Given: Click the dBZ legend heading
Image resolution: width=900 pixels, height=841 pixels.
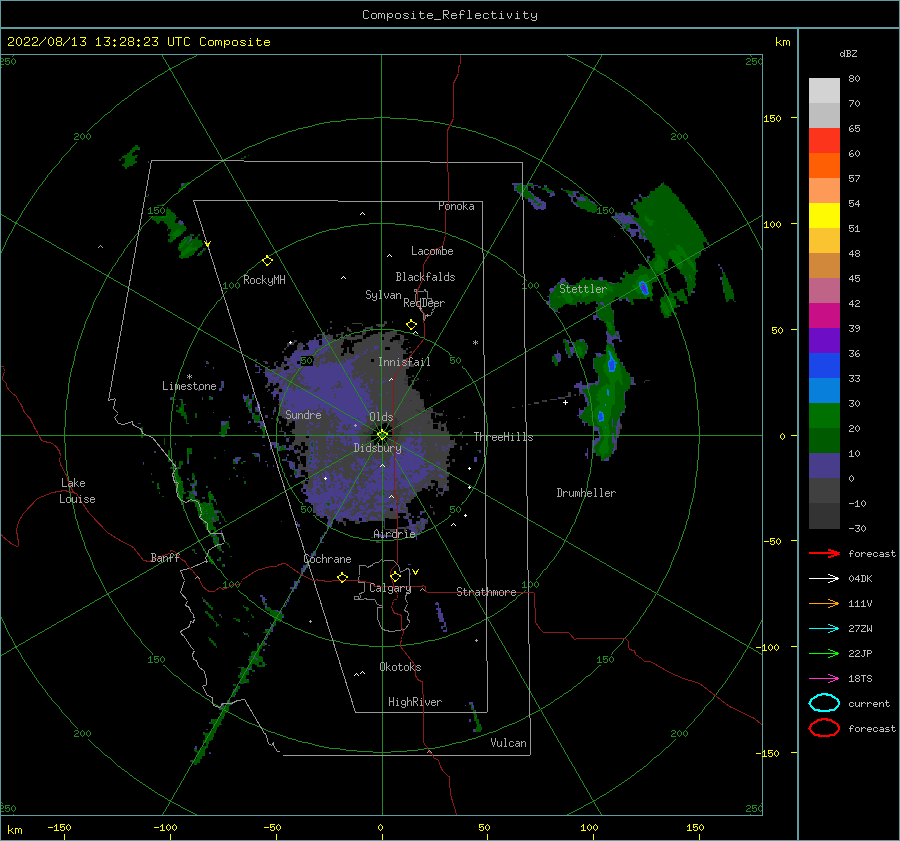Looking at the screenshot, I should pyautogui.click(x=848, y=53).
